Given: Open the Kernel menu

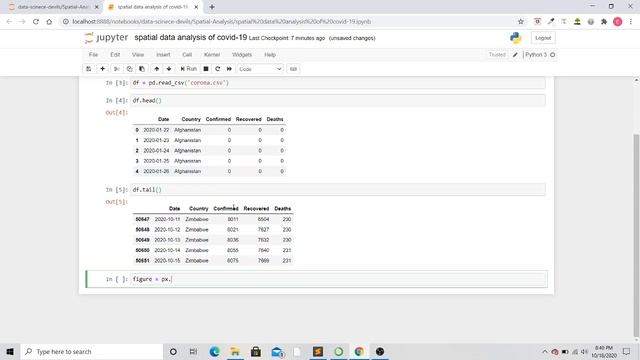Looking at the screenshot, I should [212, 55].
